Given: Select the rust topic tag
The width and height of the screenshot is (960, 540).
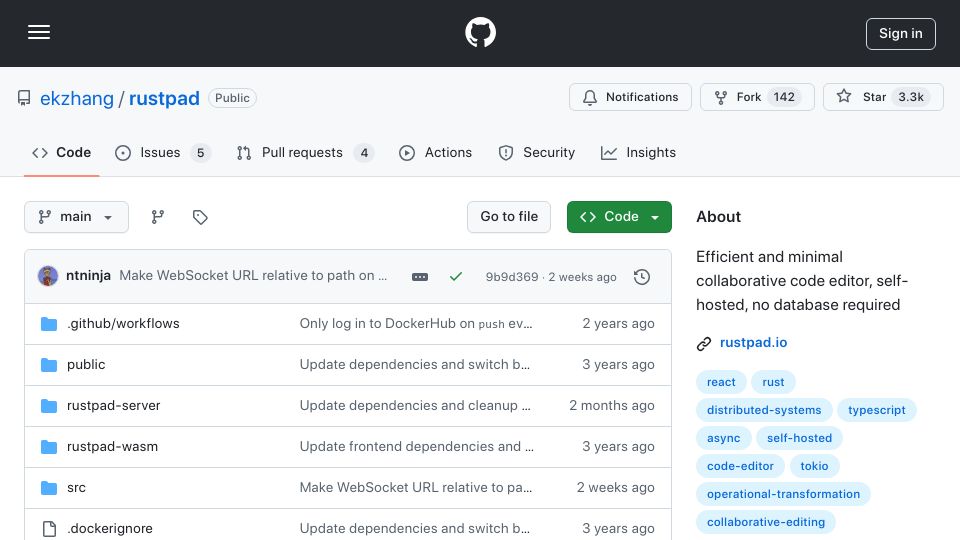Looking at the screenshot, I should (773, 382).
